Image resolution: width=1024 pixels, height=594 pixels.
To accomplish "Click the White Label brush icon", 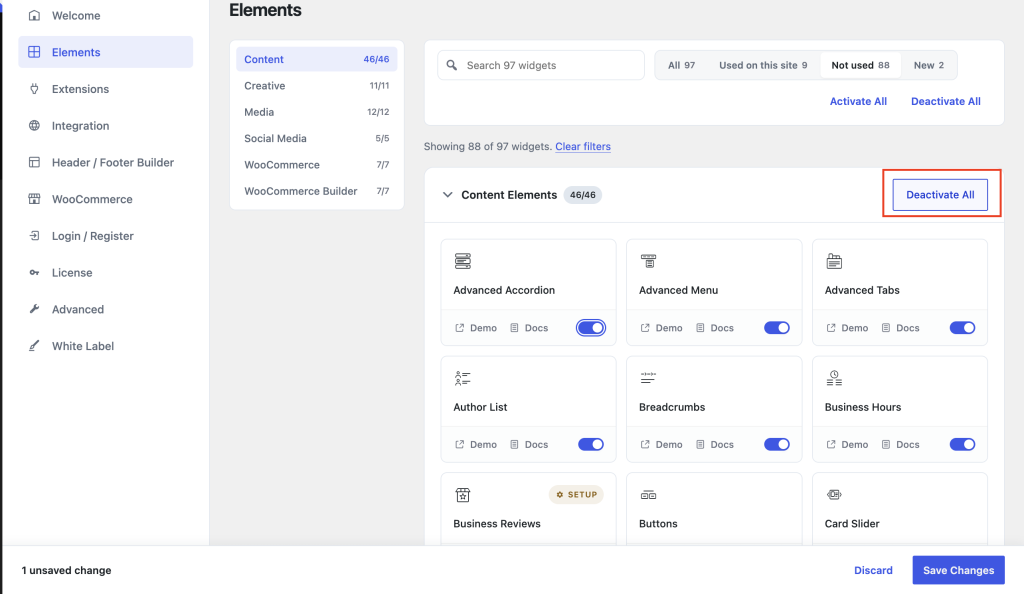I will tap(35, 346).
